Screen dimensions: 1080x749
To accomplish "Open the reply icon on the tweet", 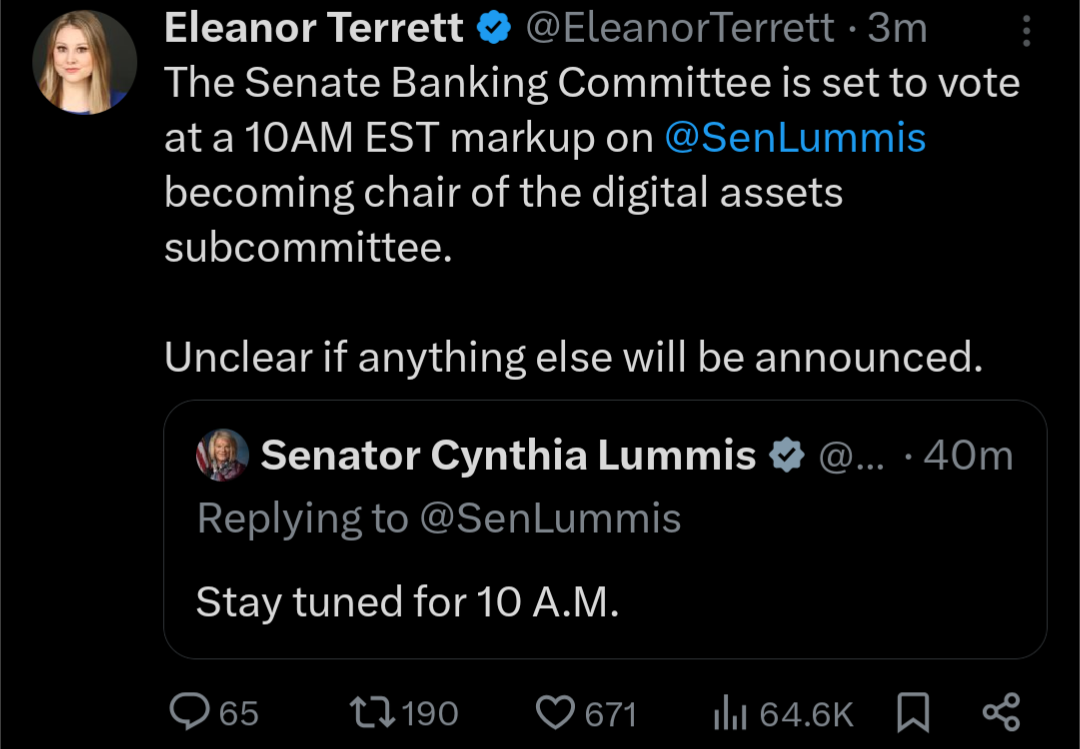I will pyautogui.click(x=188, y=712).
